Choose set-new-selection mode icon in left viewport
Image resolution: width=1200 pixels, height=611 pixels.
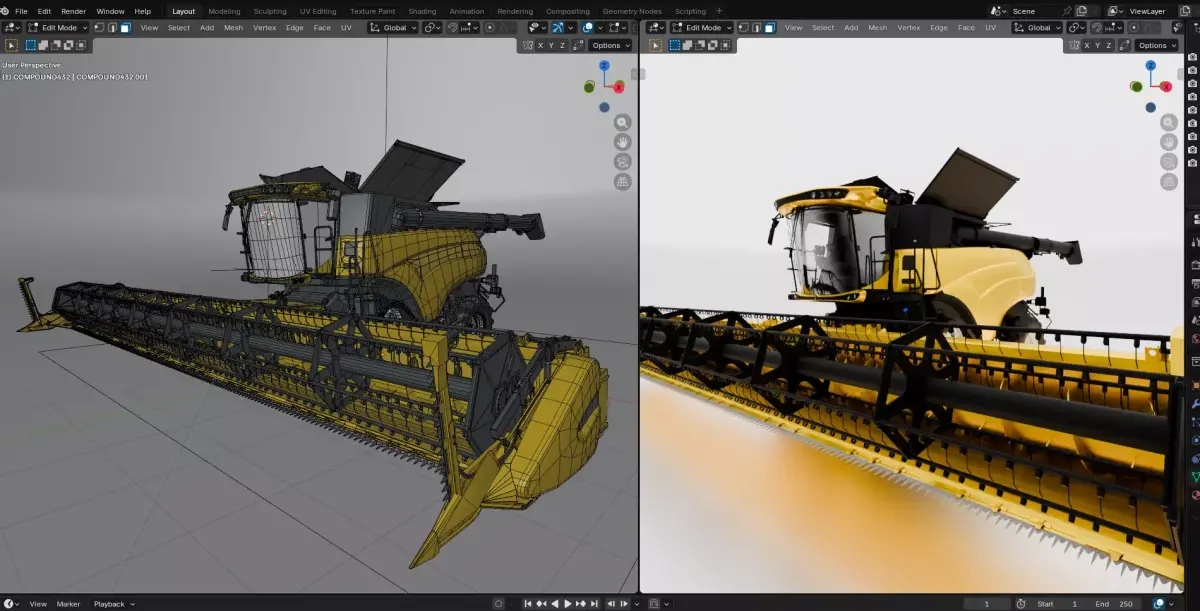[32, 45]
